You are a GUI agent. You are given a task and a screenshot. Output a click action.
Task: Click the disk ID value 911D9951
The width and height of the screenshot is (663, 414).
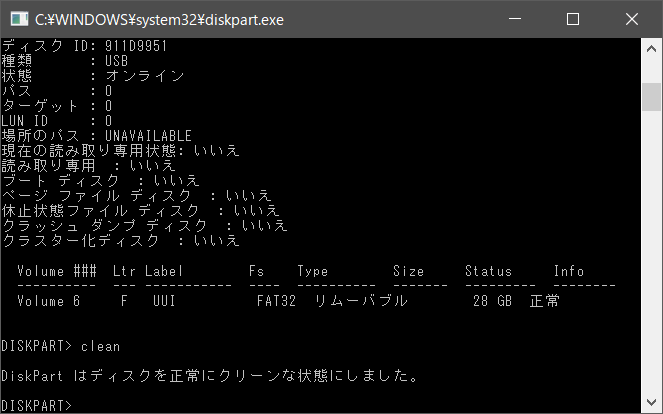(136, 46)
